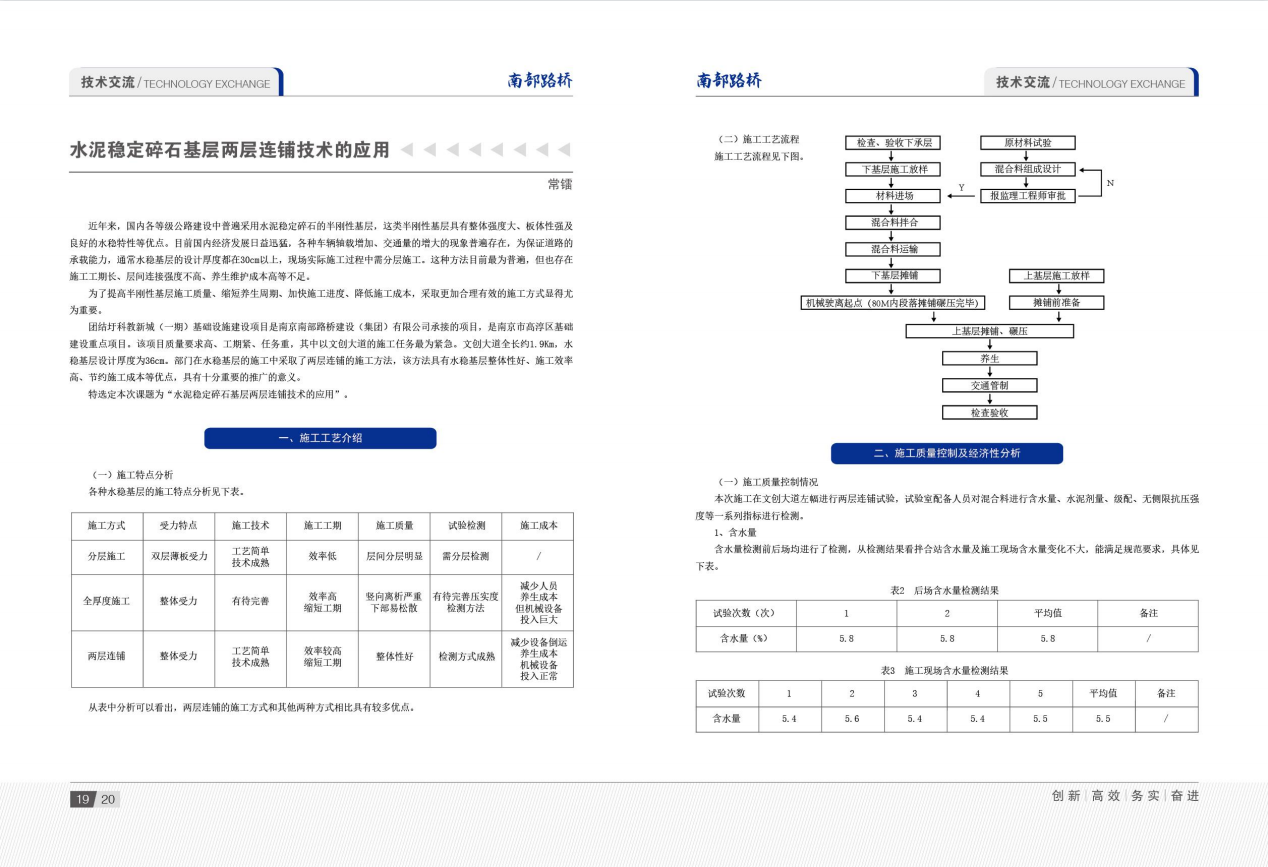This screenshot has width=1268, height=867.
Task: Click flowchart box 摊铺前准备
Action: [1056, 302]
